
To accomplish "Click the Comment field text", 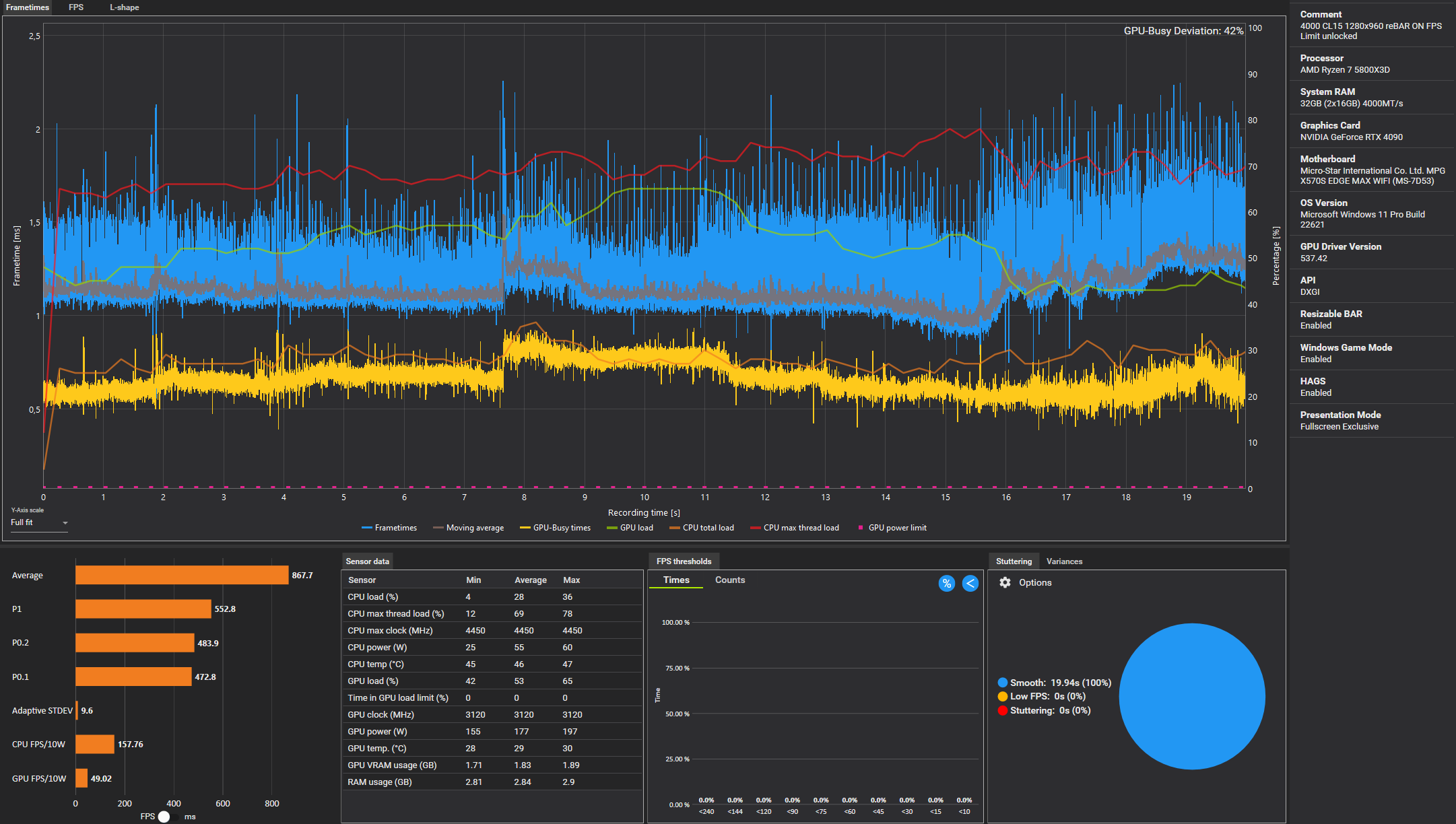I will coord(1370,31).
